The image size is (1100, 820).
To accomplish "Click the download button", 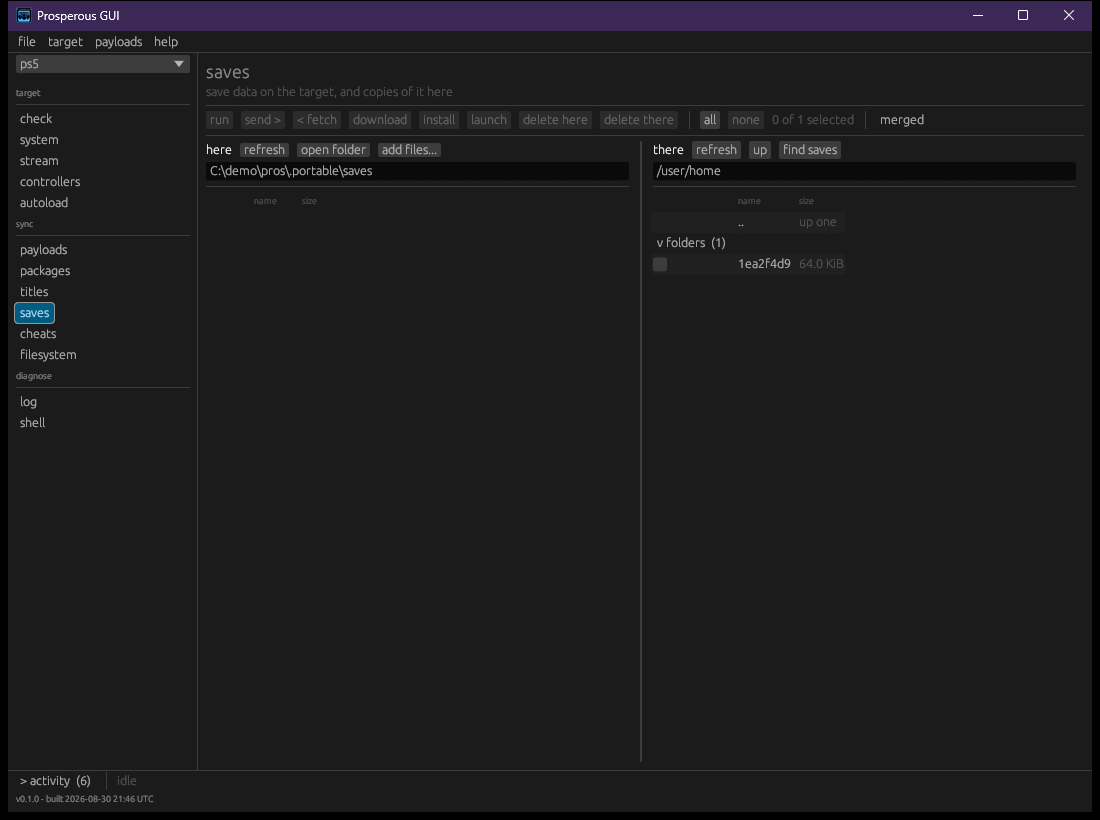I will pos(380,120).
